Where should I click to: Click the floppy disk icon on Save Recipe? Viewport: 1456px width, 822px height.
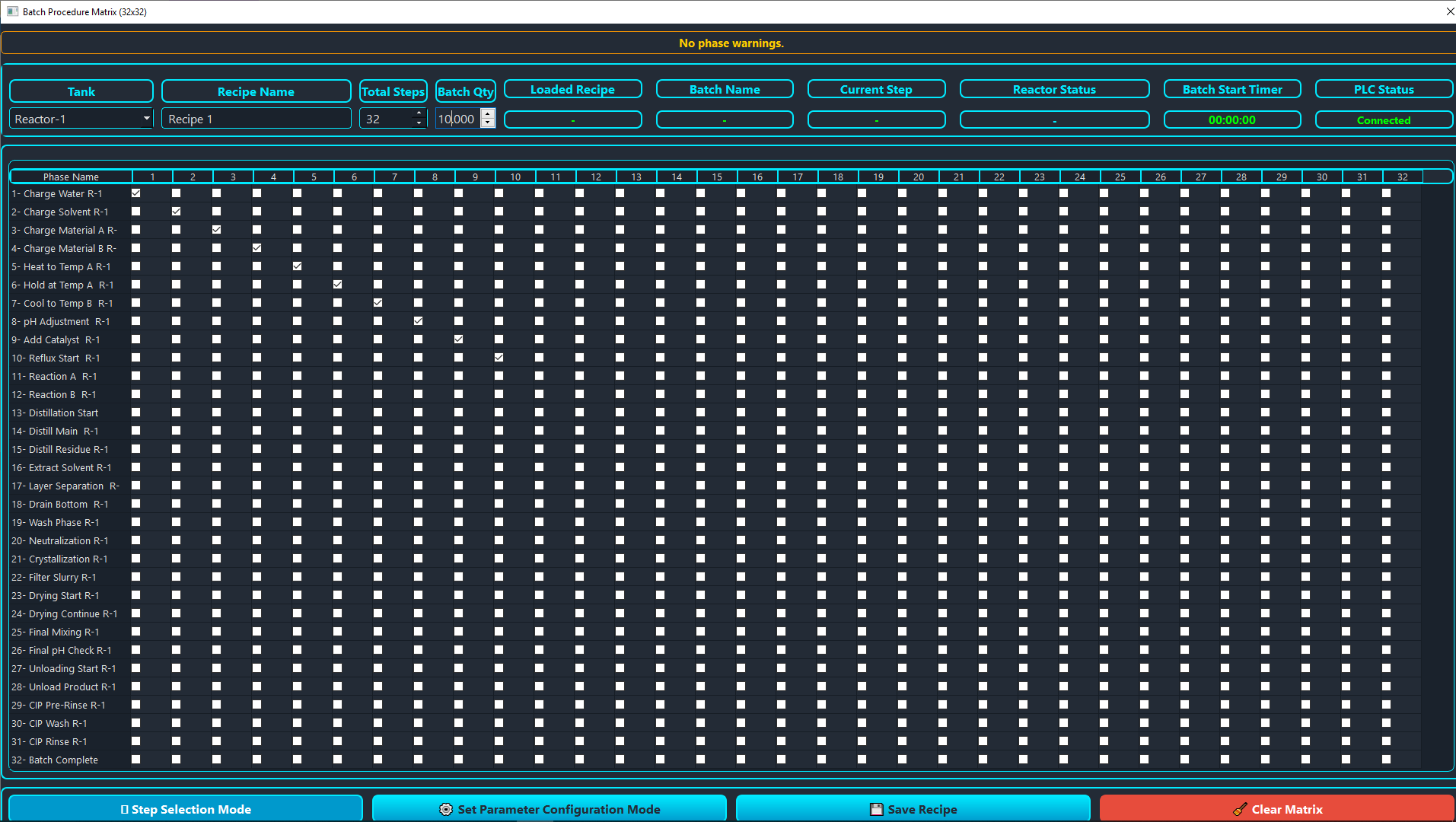tap(877, 809)
